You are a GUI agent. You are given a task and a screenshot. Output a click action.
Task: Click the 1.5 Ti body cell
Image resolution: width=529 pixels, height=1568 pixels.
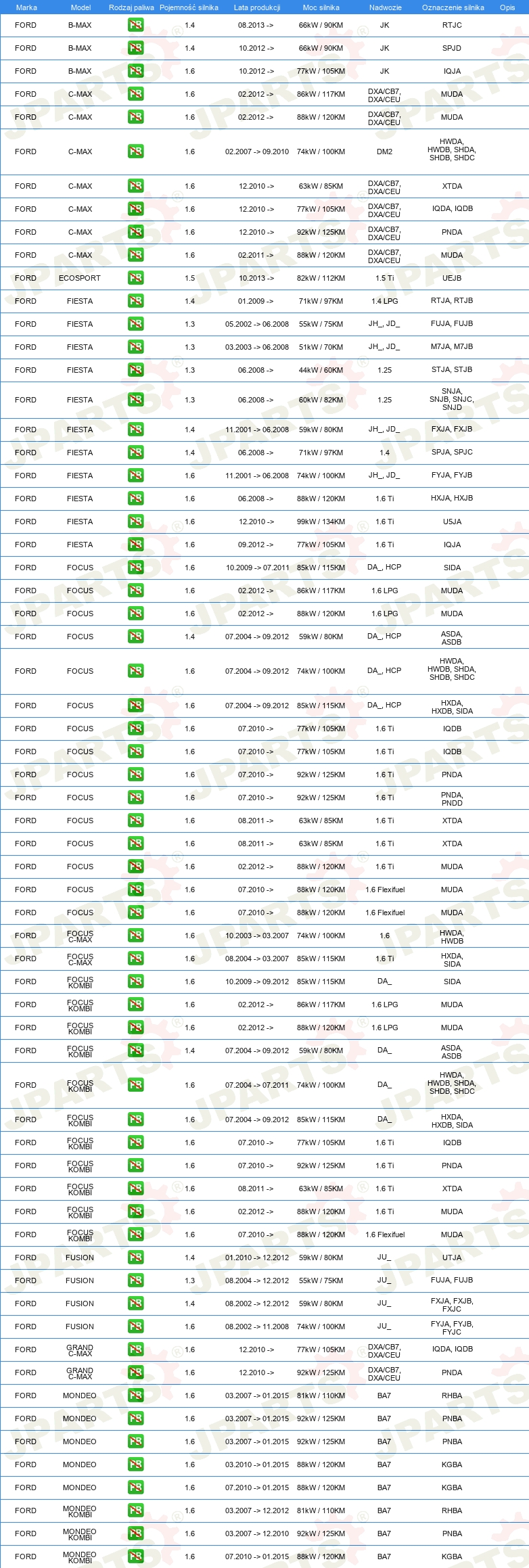[385, 278]
